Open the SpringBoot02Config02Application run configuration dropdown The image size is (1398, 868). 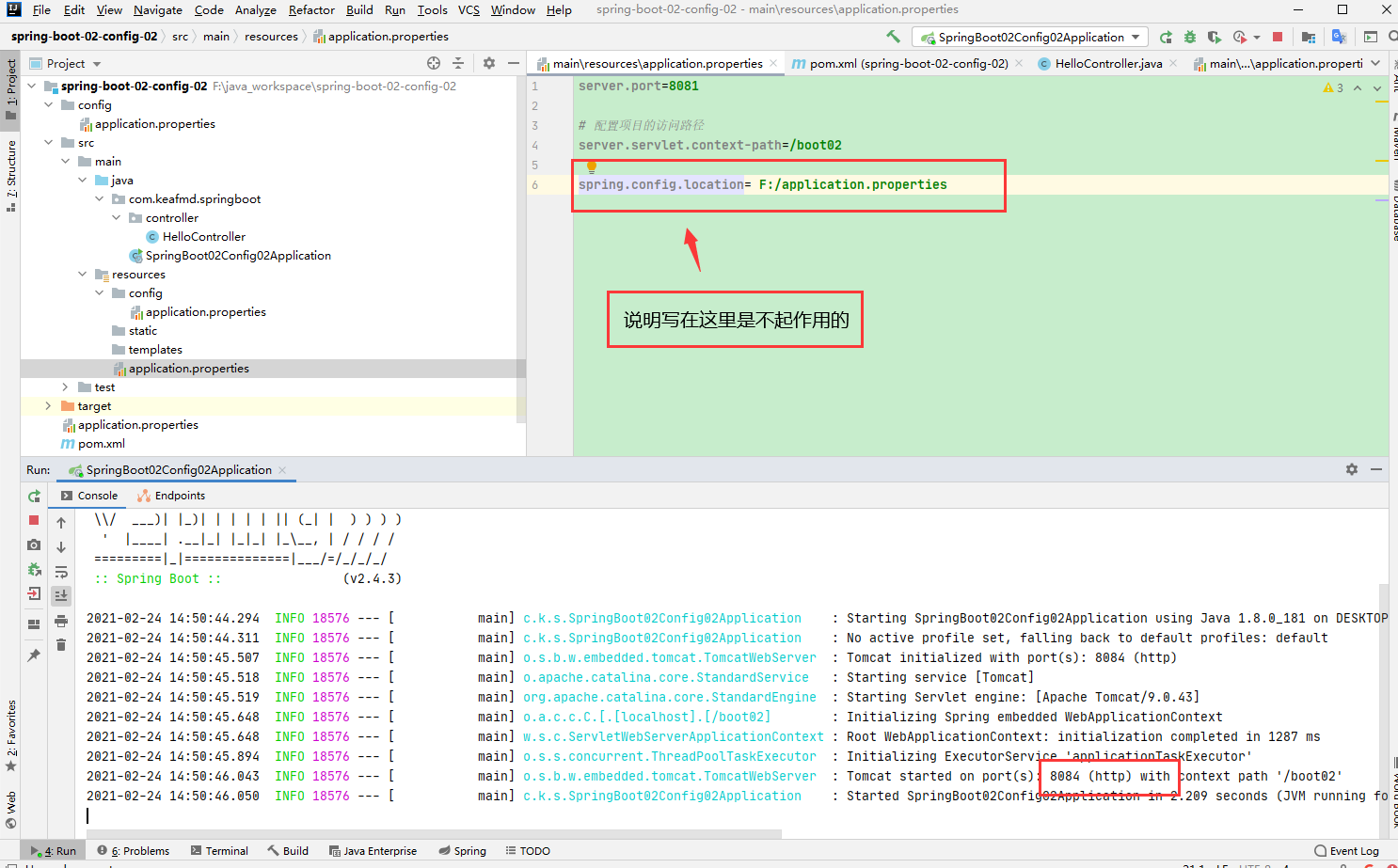[1029, 36]
